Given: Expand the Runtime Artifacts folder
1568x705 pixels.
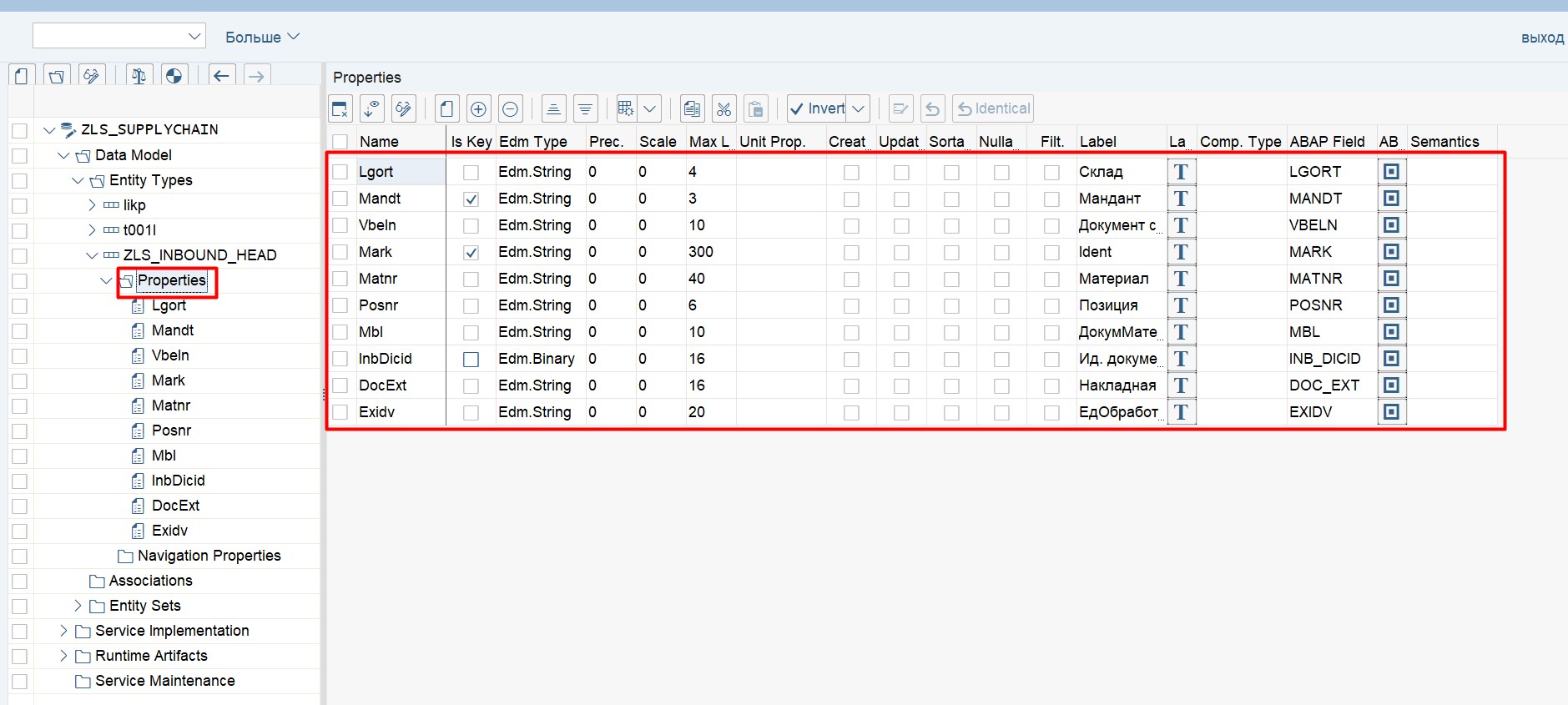Looking at the screenshot, I should (63, 656).
